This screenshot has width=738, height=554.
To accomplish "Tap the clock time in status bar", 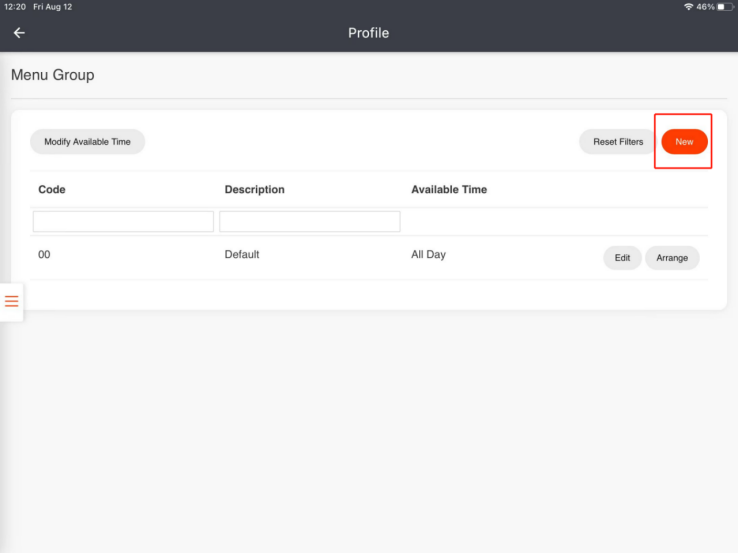I will [x=15, y=7].
